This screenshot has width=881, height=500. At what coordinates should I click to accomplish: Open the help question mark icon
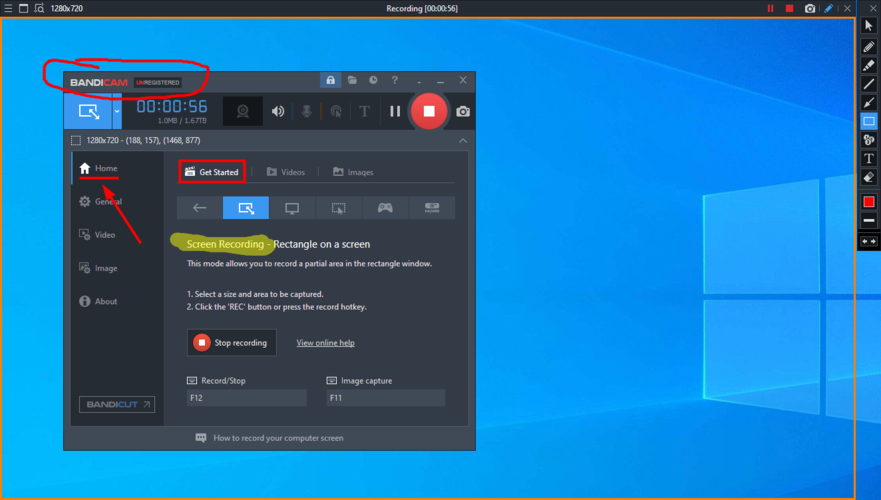[394, 80]
